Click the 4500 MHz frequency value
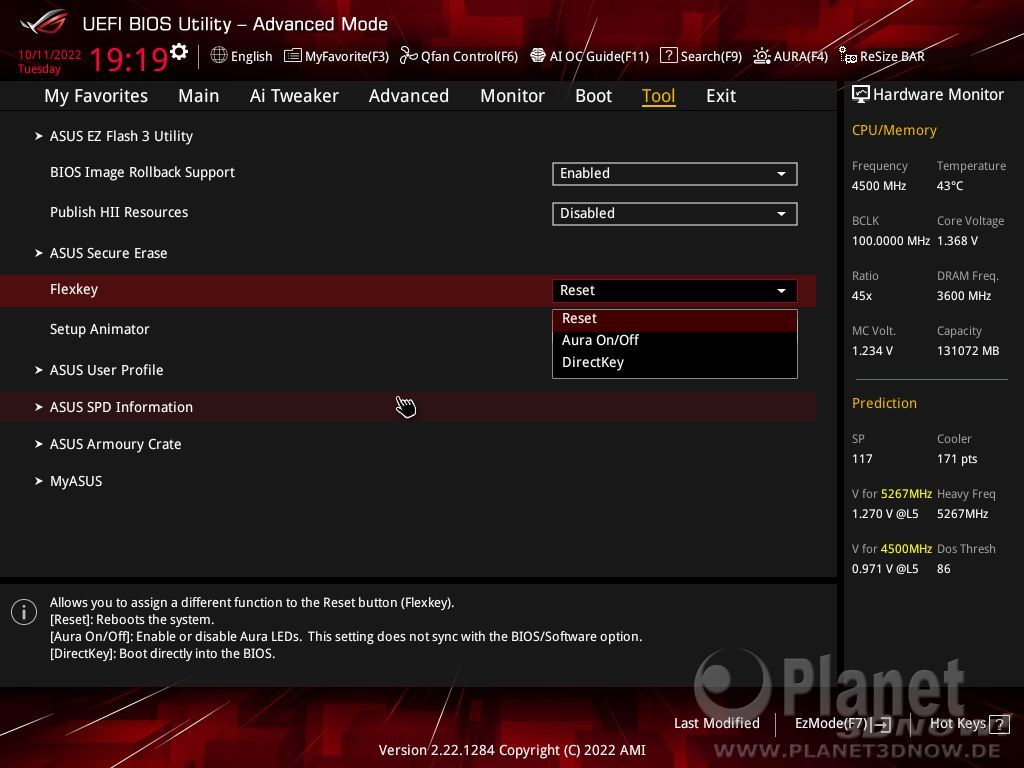1024x768 pixels. coord(879,186)
